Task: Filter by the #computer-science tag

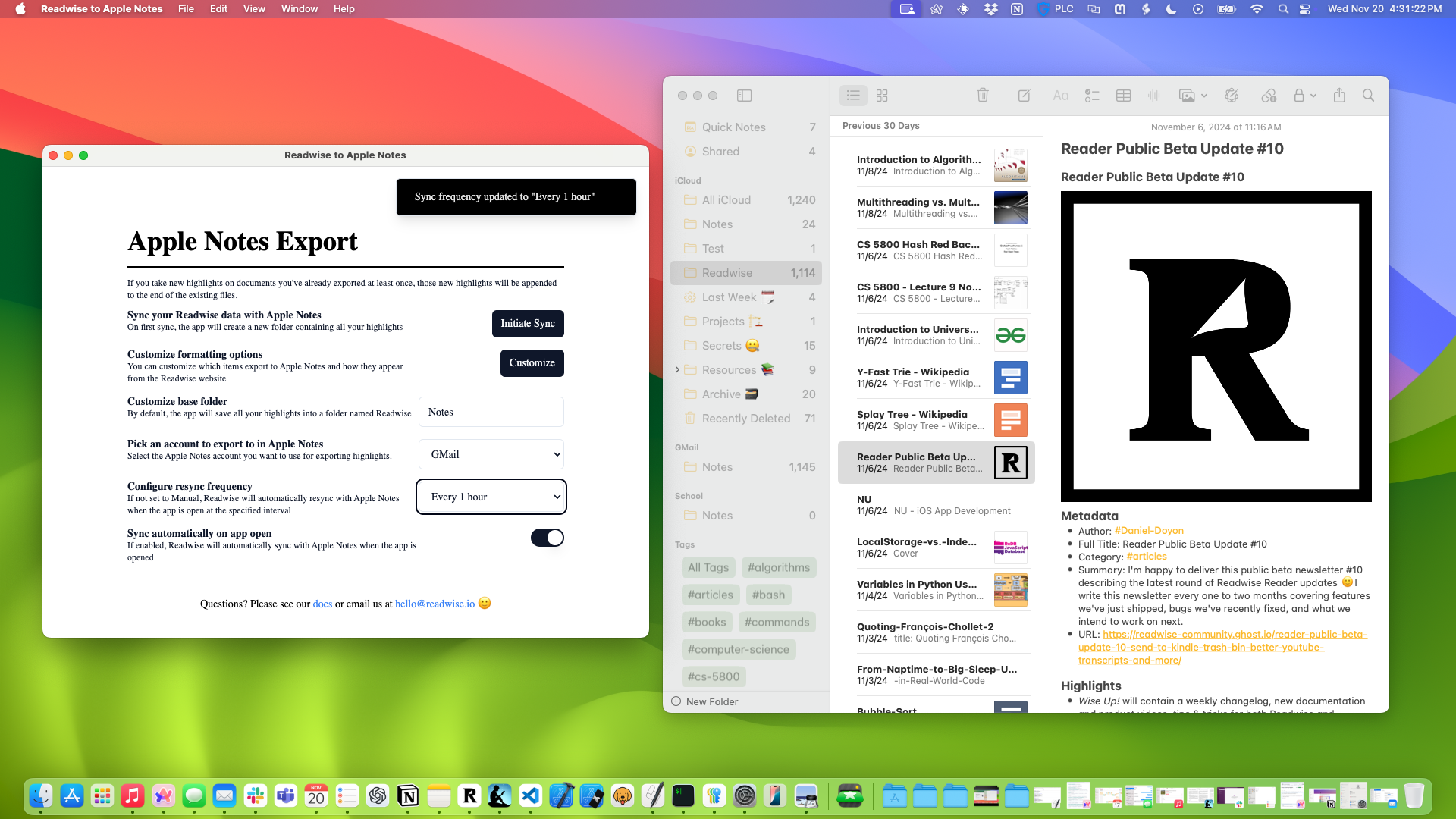Action: (738, 650)
